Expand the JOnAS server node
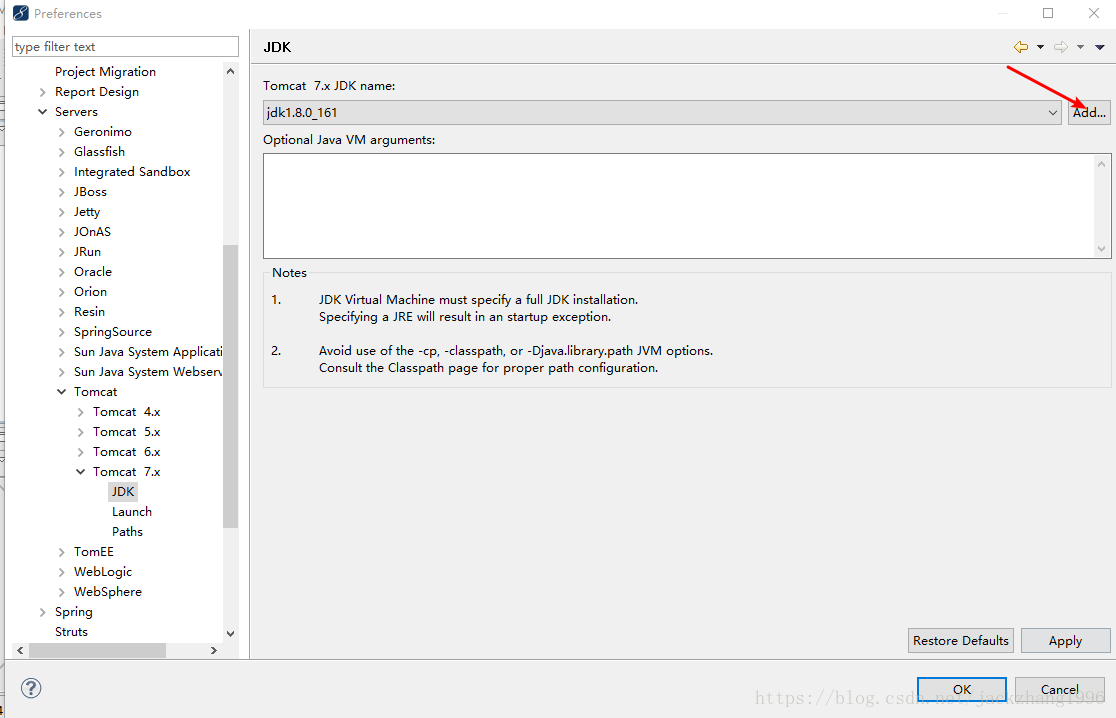The height and width of the screenshot is (718, 1116). tap(61, 231)
